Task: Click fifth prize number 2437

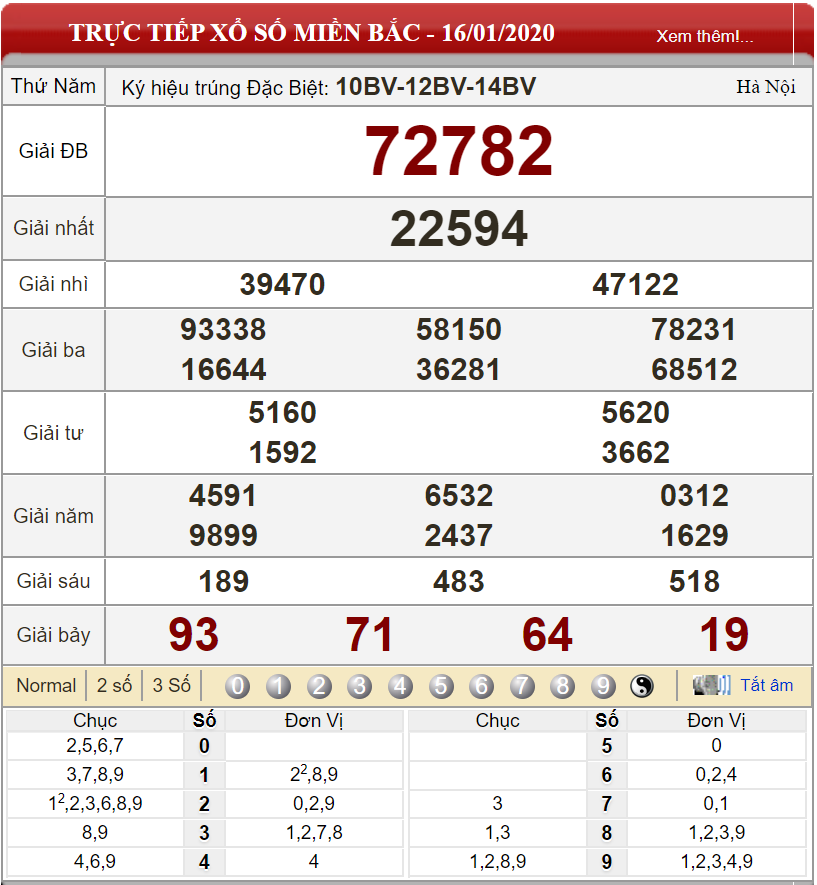Action: click(x=459, y=535)
